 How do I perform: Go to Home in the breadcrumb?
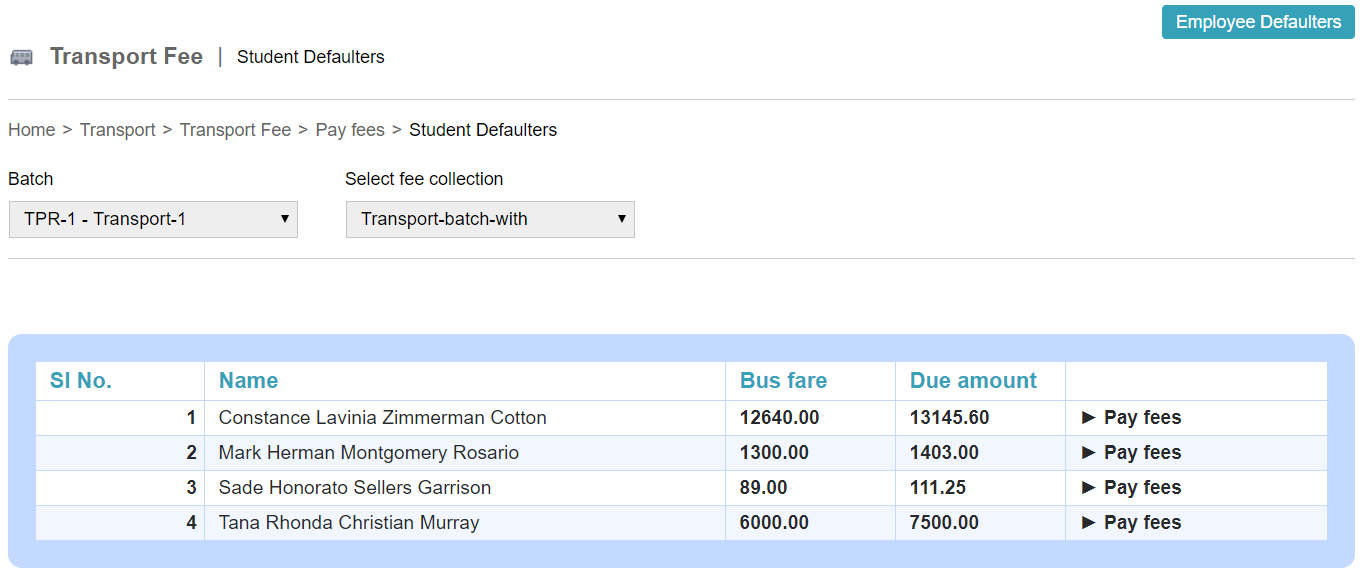[x=32, y=130]
